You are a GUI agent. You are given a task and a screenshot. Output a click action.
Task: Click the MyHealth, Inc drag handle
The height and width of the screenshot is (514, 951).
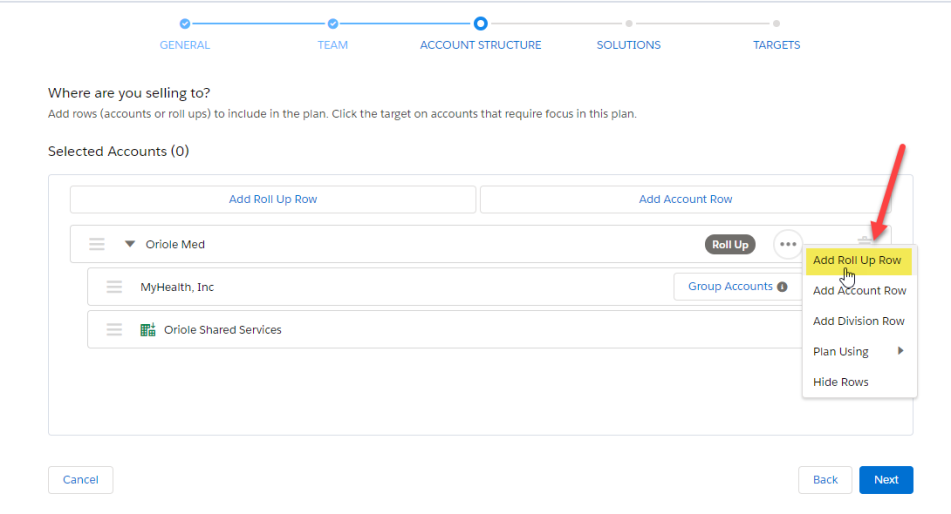coord(114,286)
